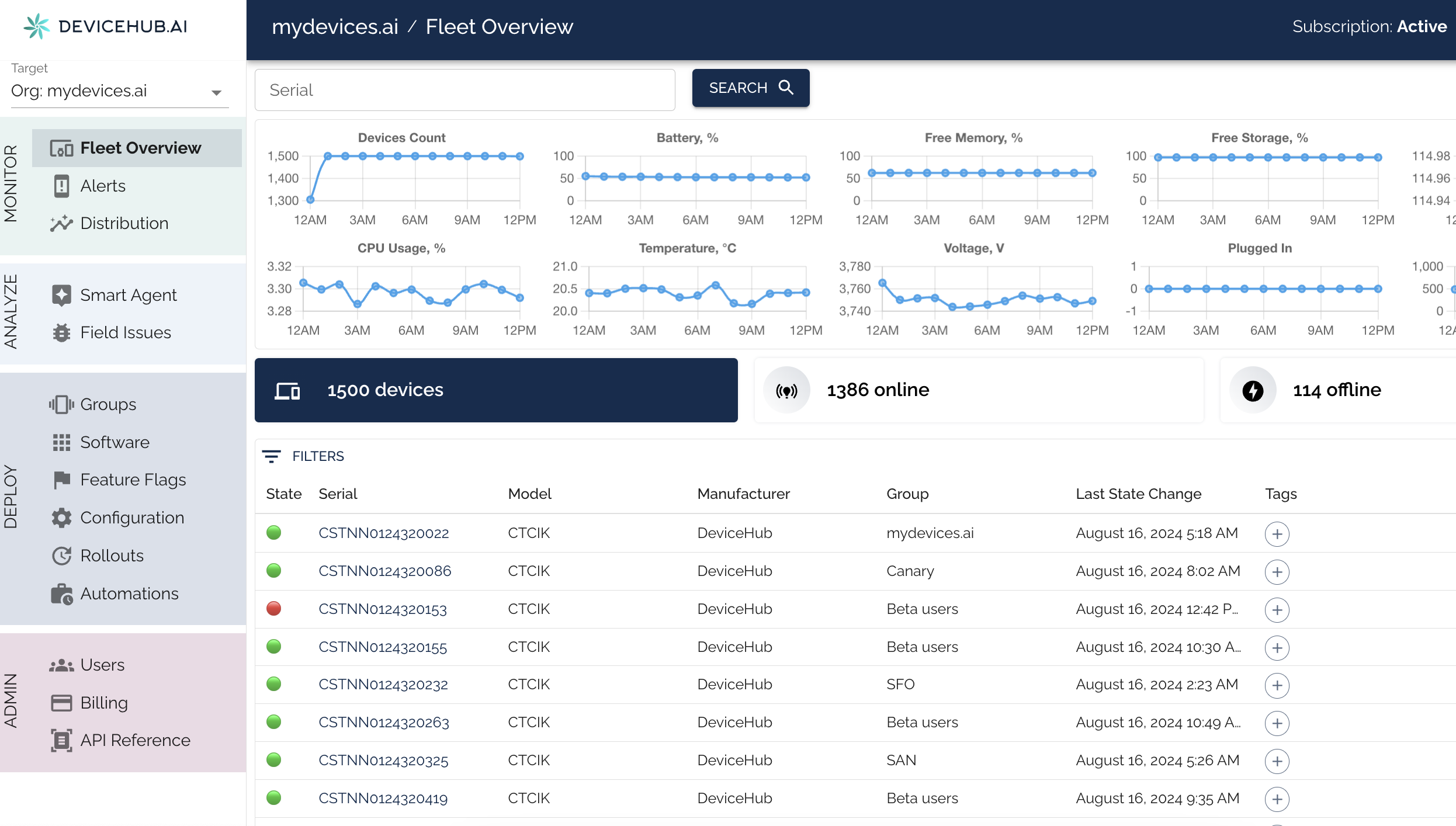The image size is (1456, 826).
Task: Add tag to device CSTNN0124320153
Action: pos(1277,610)
